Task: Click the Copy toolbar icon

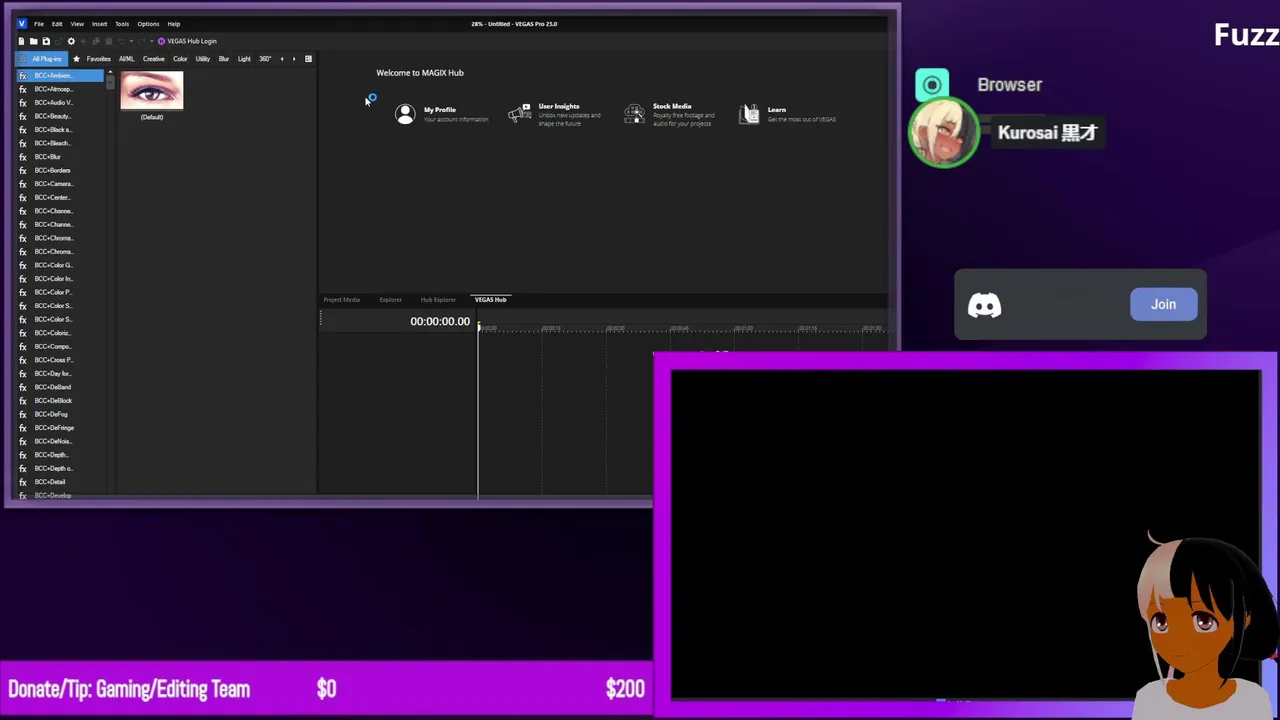Action: point(96,41)
